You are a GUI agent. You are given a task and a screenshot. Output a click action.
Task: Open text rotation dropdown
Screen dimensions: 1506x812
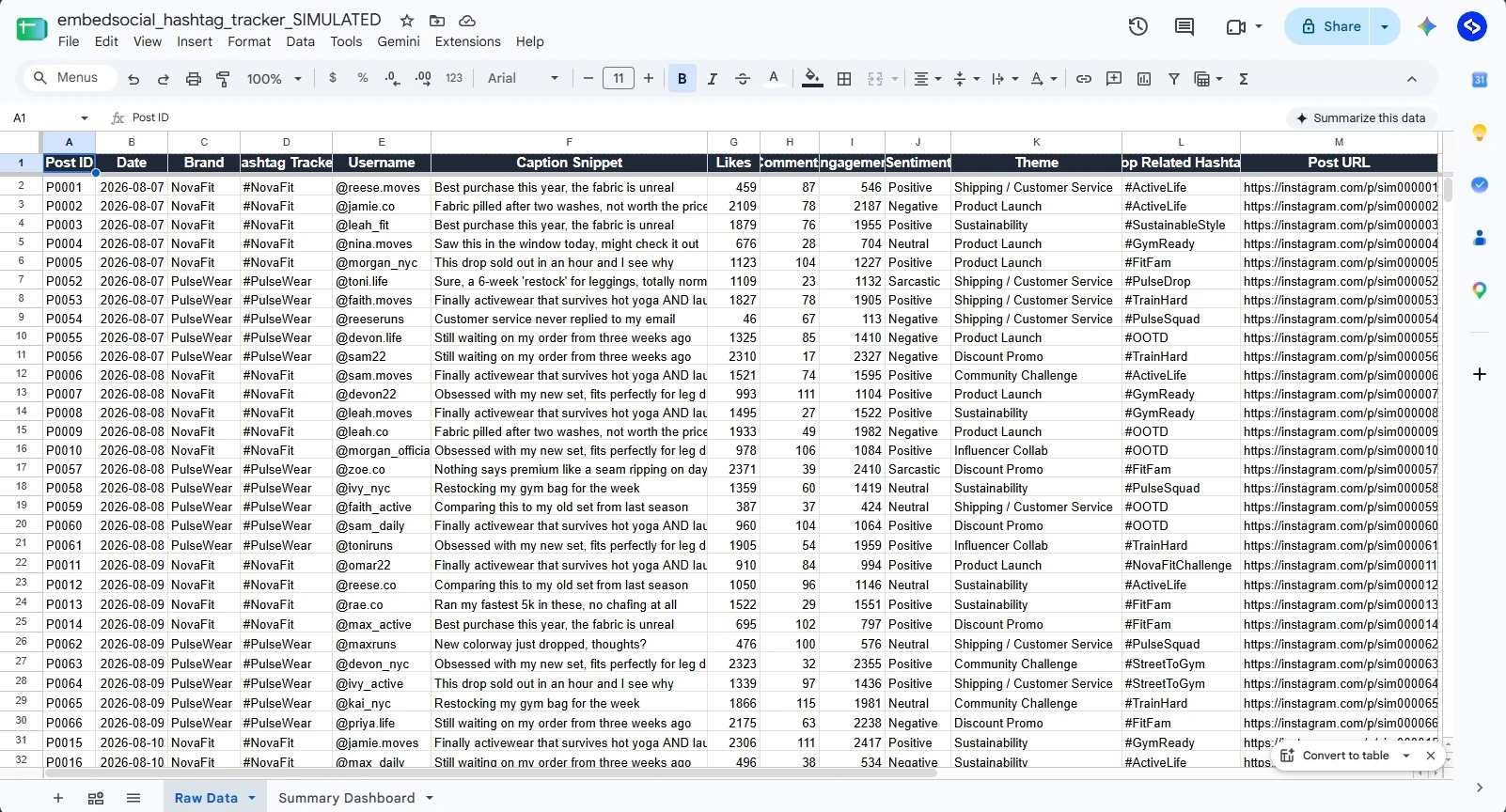click(1043, 79)
